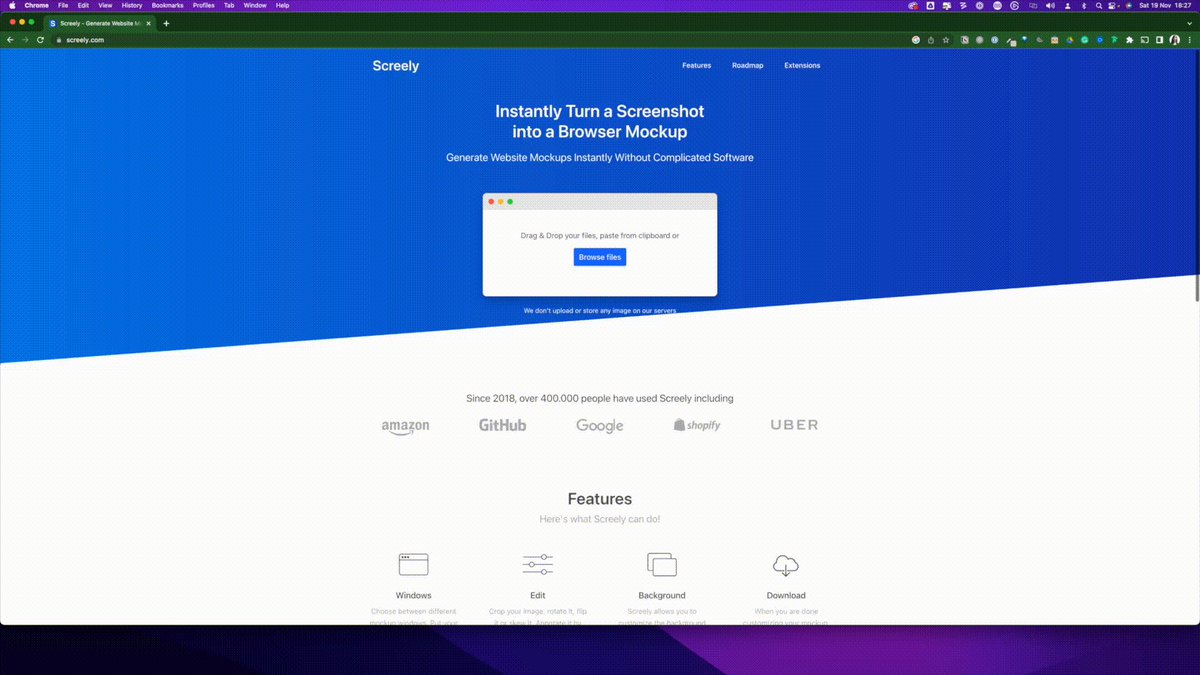Open the Extensions nav link
1200x675 pixels.
[802, 66]
